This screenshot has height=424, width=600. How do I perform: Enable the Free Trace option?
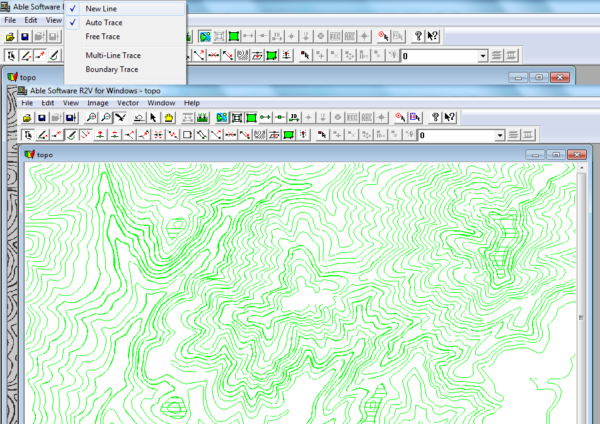(x=103, y=36)
